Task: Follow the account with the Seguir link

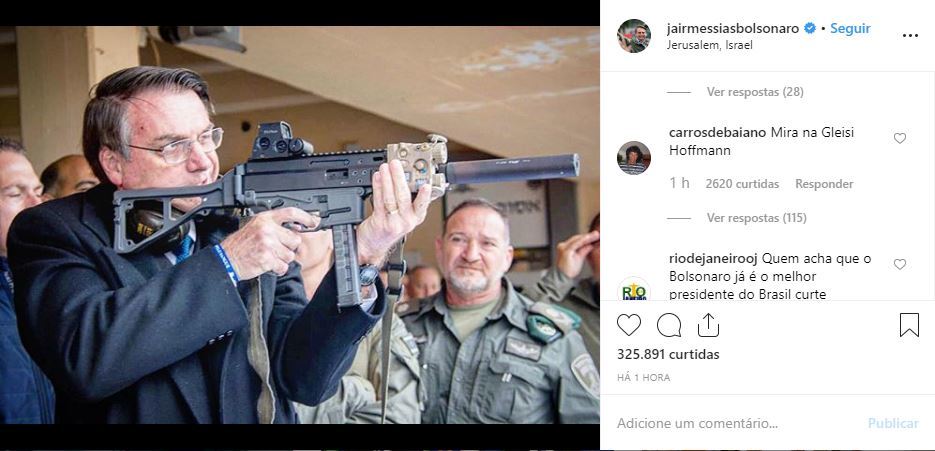Action: pyautogui.click(x=850, y=28)
